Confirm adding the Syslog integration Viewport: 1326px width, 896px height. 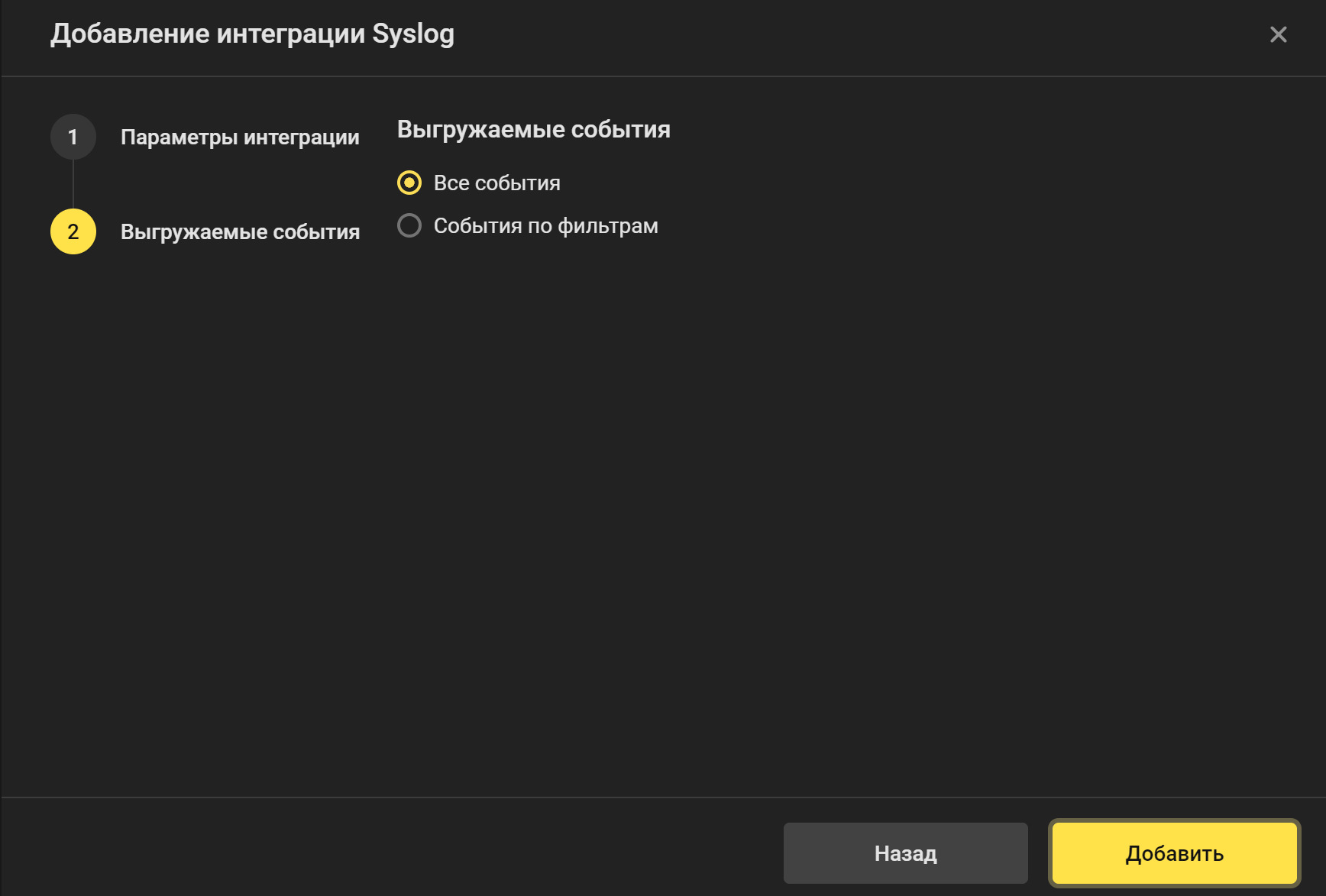1174,853
